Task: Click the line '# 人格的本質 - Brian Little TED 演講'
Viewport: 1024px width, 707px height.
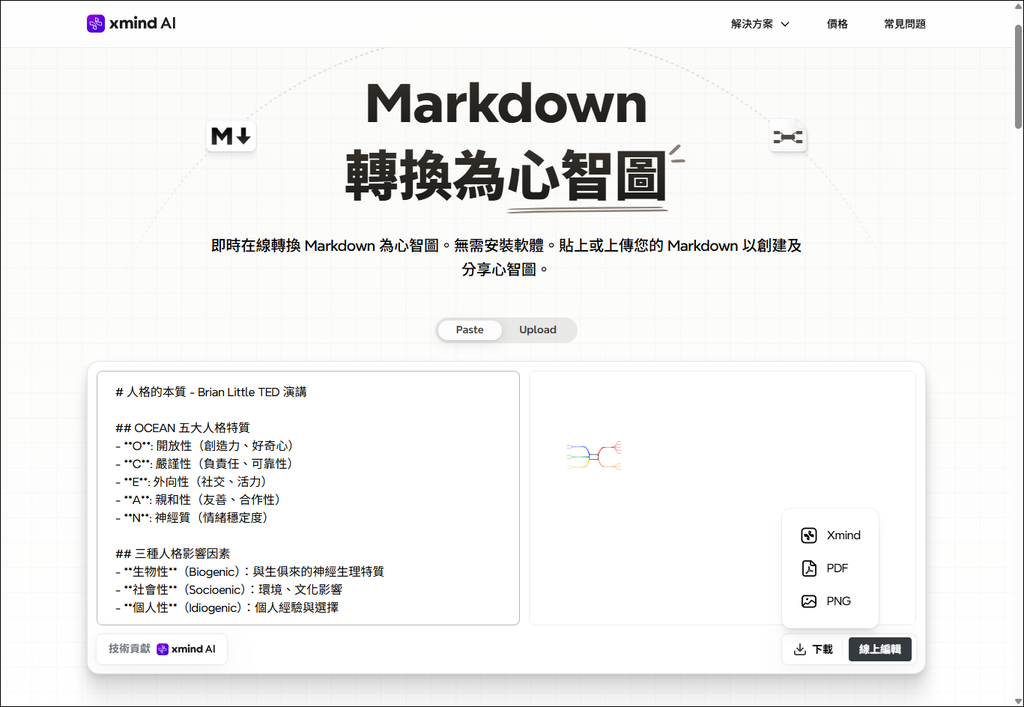Action: coord(211,392)
